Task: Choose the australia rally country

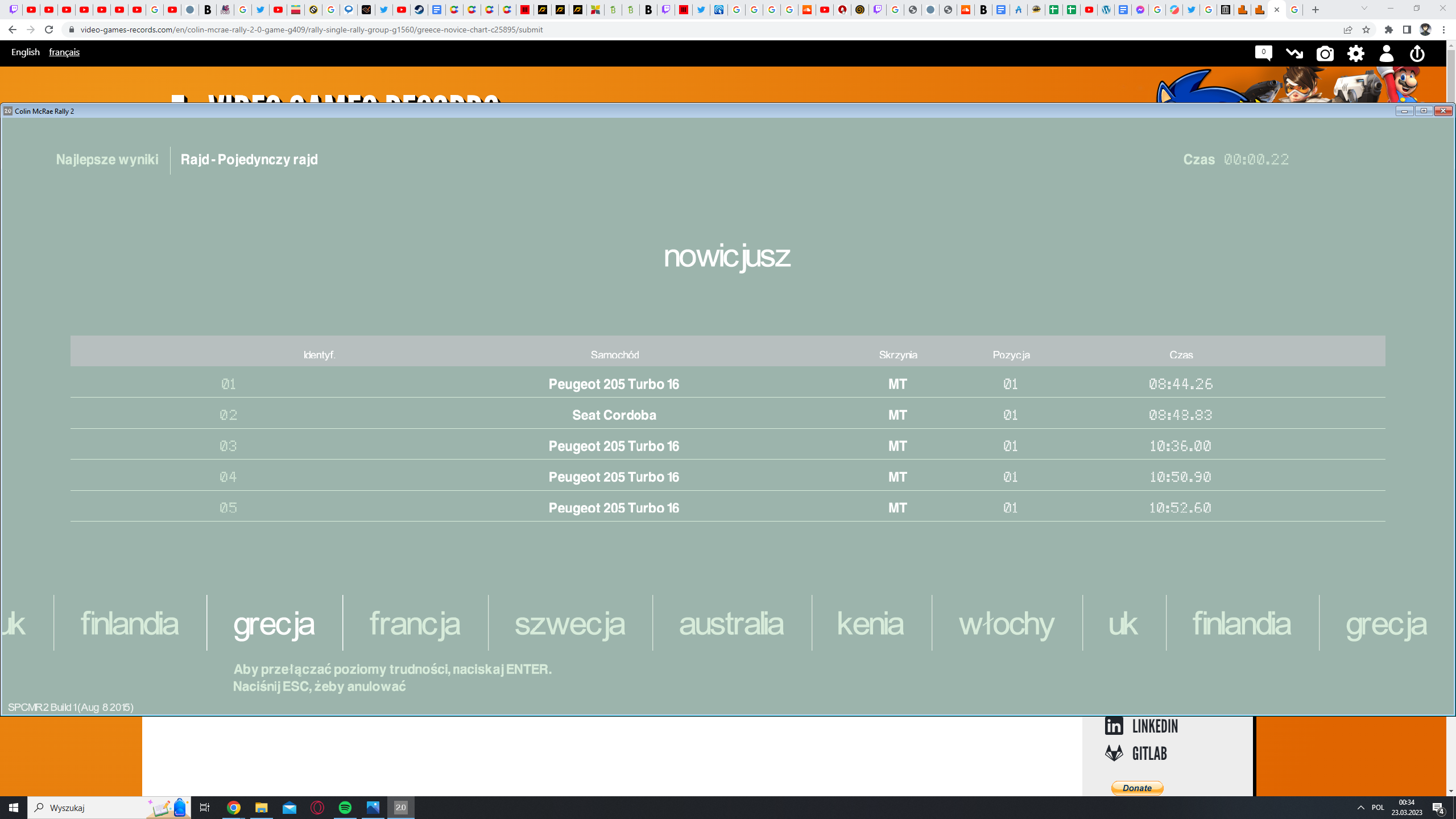Action: coord(731,623)
